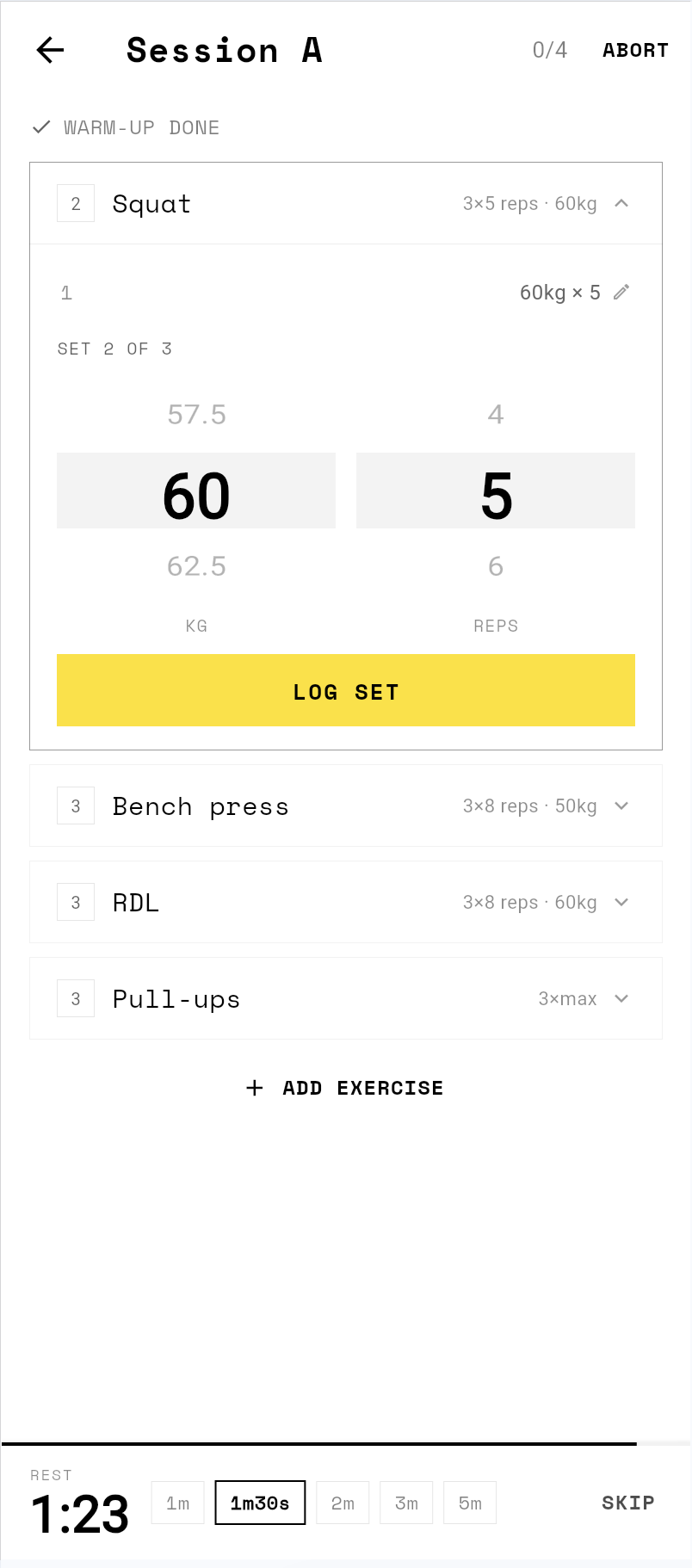Screen dimensions: 692x1568
Task: Click ABORT to end the session
Action: click(x=635, y=50)
